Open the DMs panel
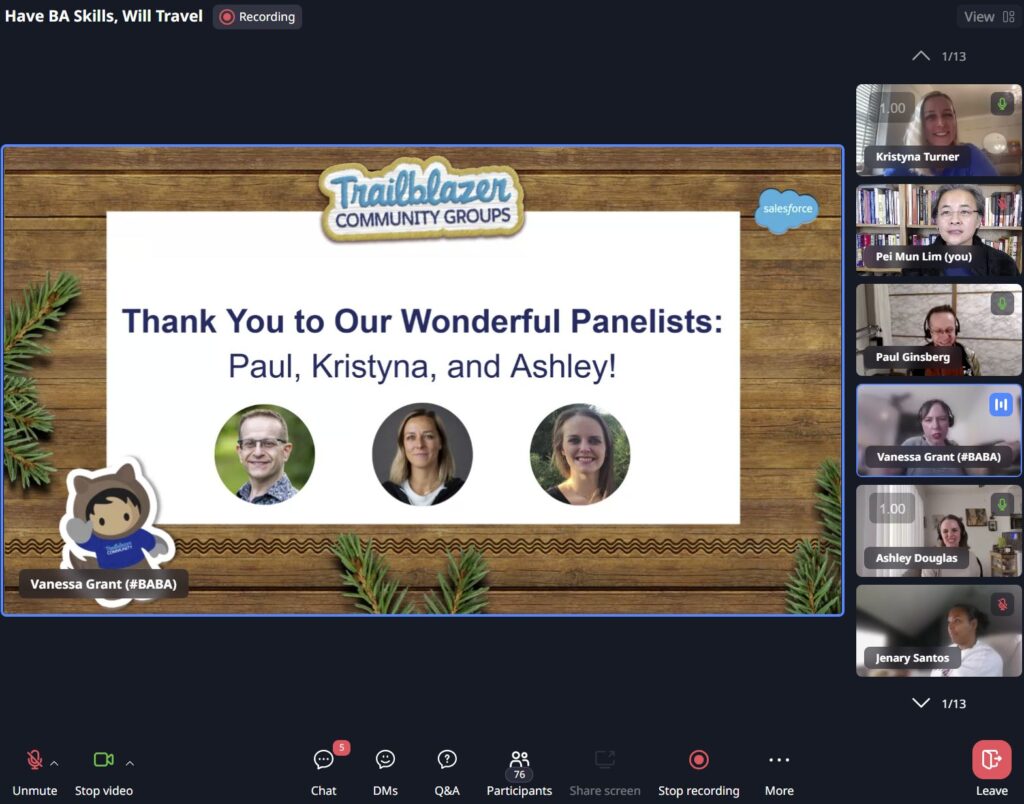 pos(385,761)
